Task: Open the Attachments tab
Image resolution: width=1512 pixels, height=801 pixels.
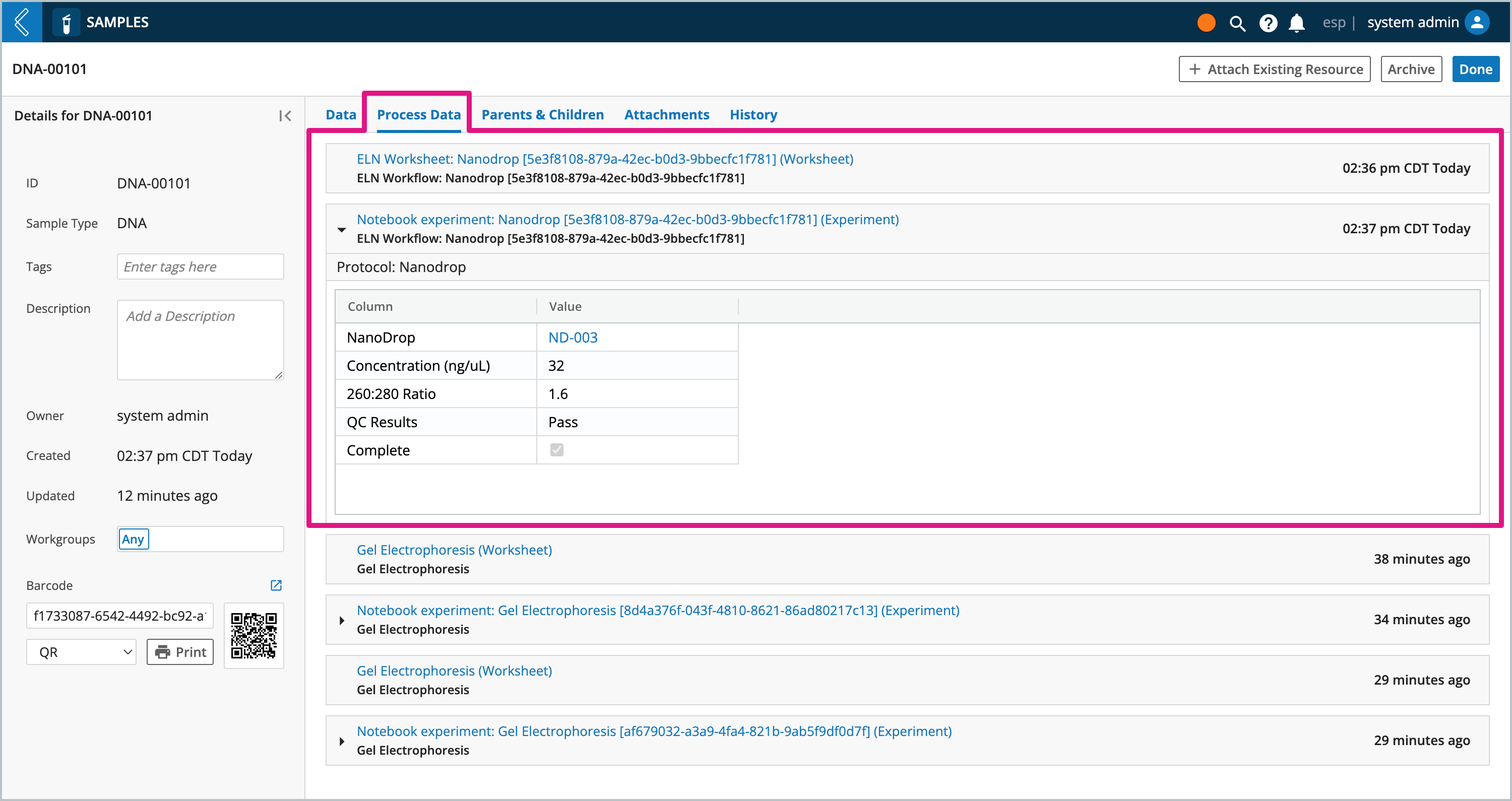Action: [666, 114]
